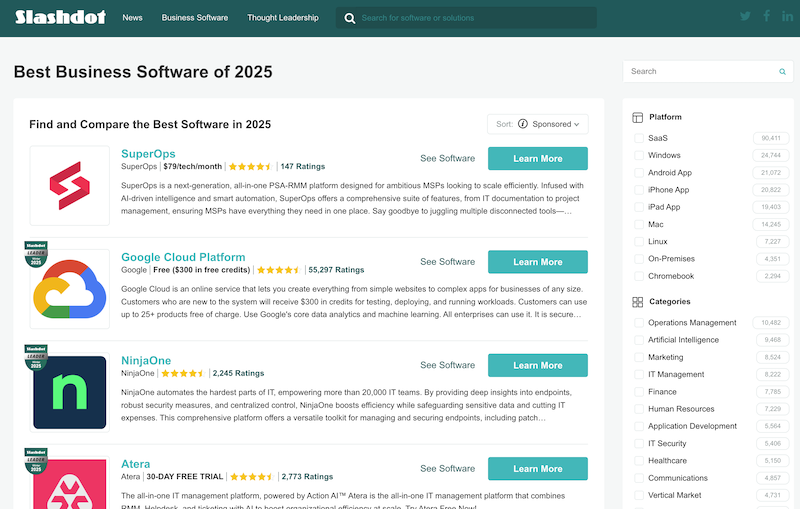Image resolution: width=800 pixels, height=509 pixels.
Task: Open the Slashdot logo home link
Action: click(x=60, y=17)
